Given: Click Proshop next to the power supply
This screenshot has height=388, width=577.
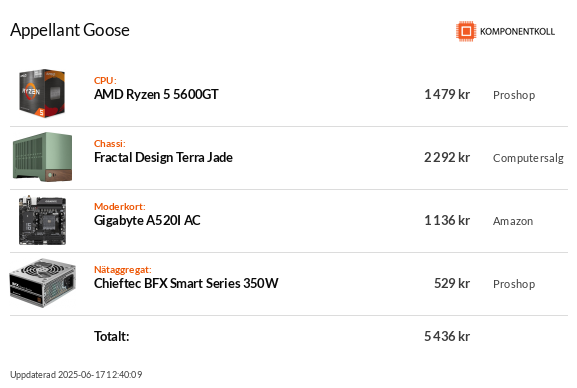Looking at the screenshot, I should click(x=514, y=284).
